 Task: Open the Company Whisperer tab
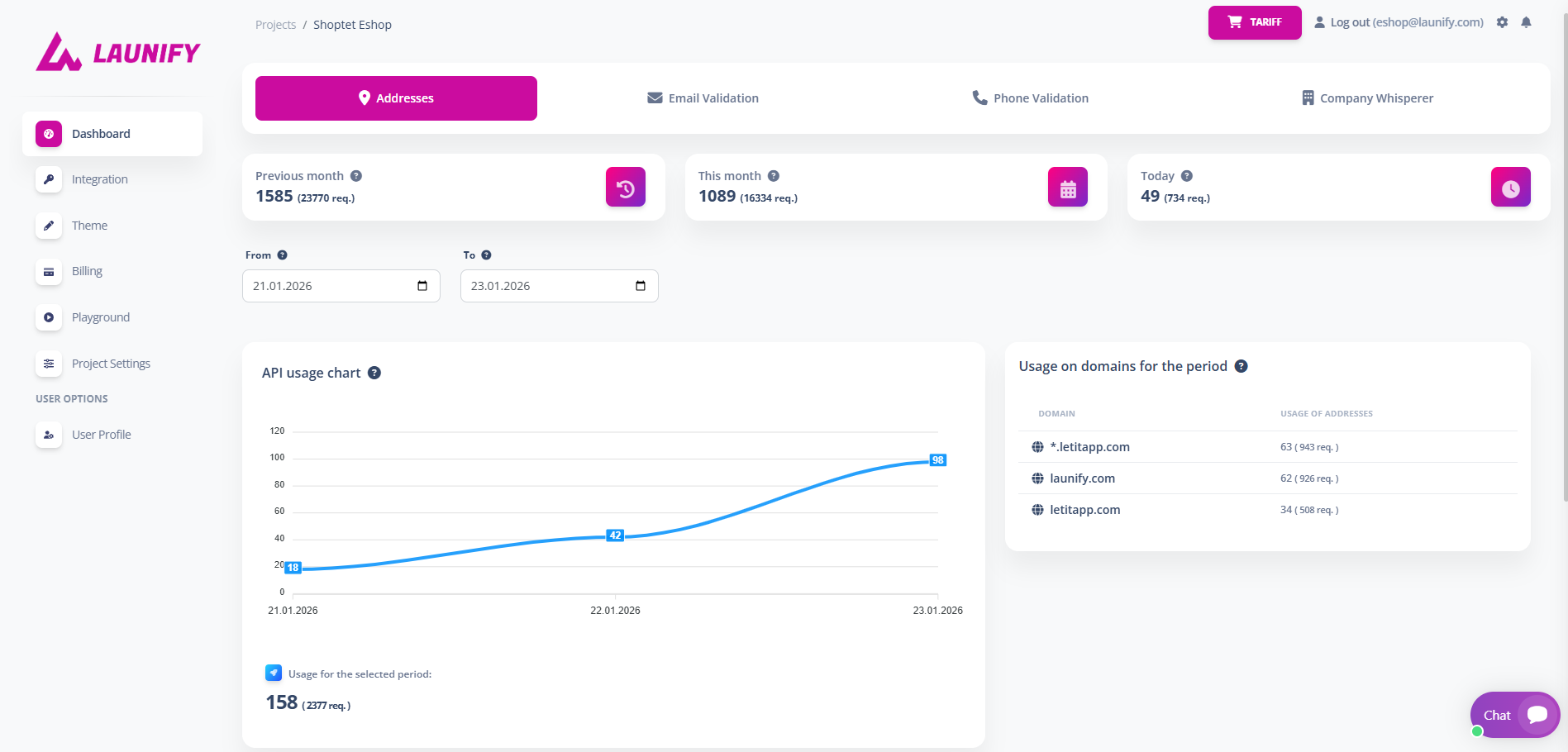coord(1367,98)
